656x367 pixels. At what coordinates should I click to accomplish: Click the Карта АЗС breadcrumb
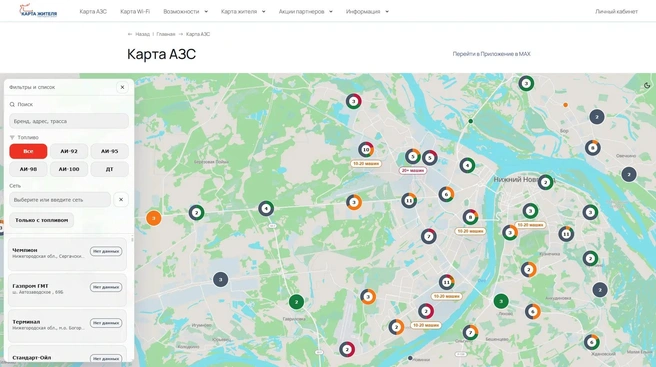tap(198, 34)
